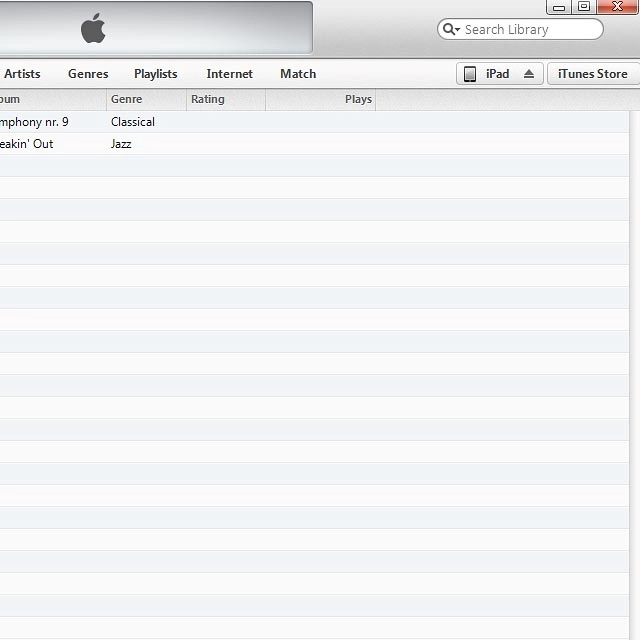640x640 pixels.
Task: Select the Playlists tab
Action: tap(155, 74)
